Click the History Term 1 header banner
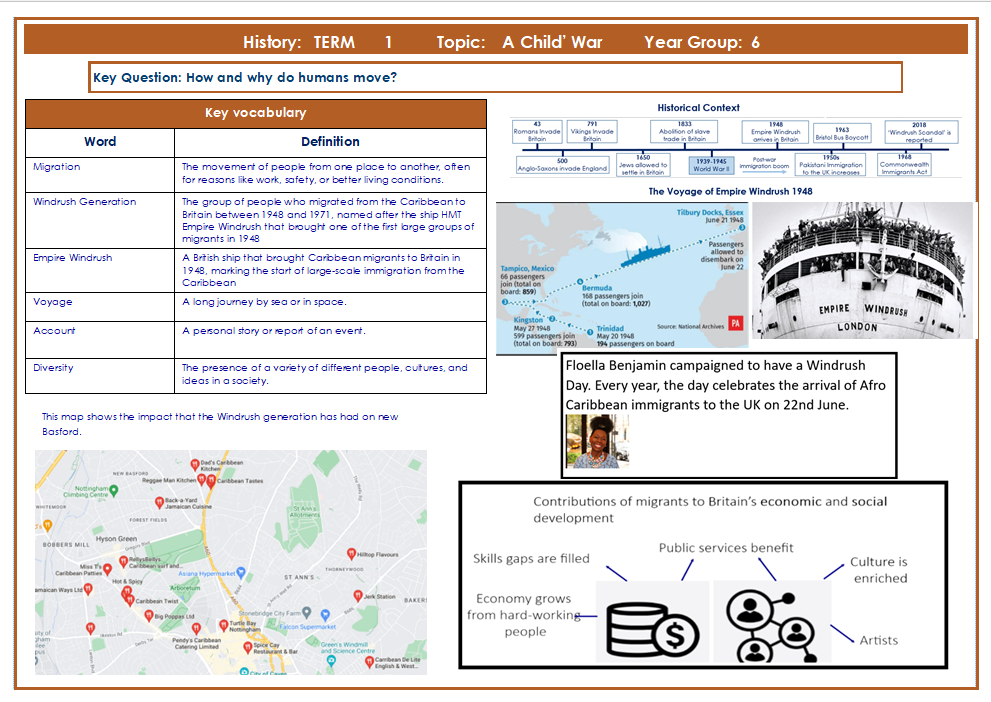Screen dimensions: 991x702 tap(496, 41)
